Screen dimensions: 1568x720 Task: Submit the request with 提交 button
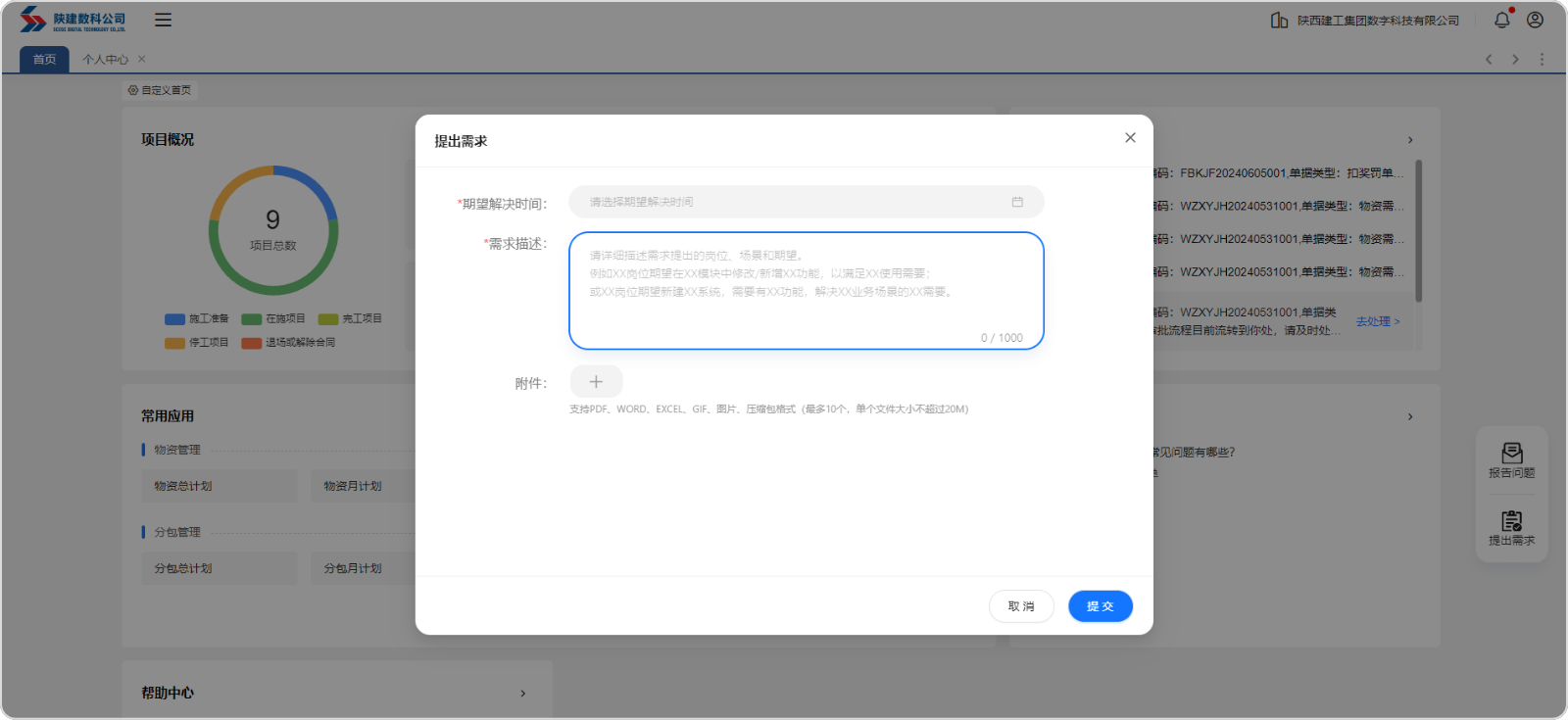tap(1100, 606)
